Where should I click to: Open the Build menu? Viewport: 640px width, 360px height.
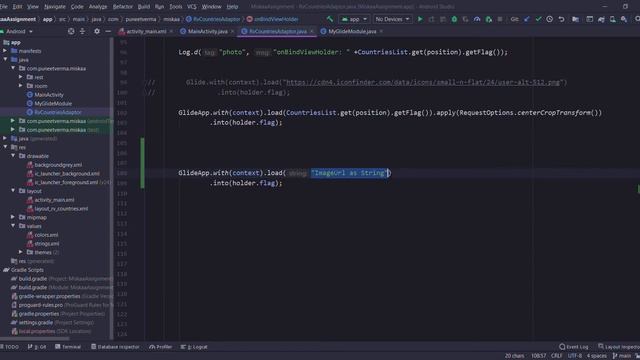point(144,7)
